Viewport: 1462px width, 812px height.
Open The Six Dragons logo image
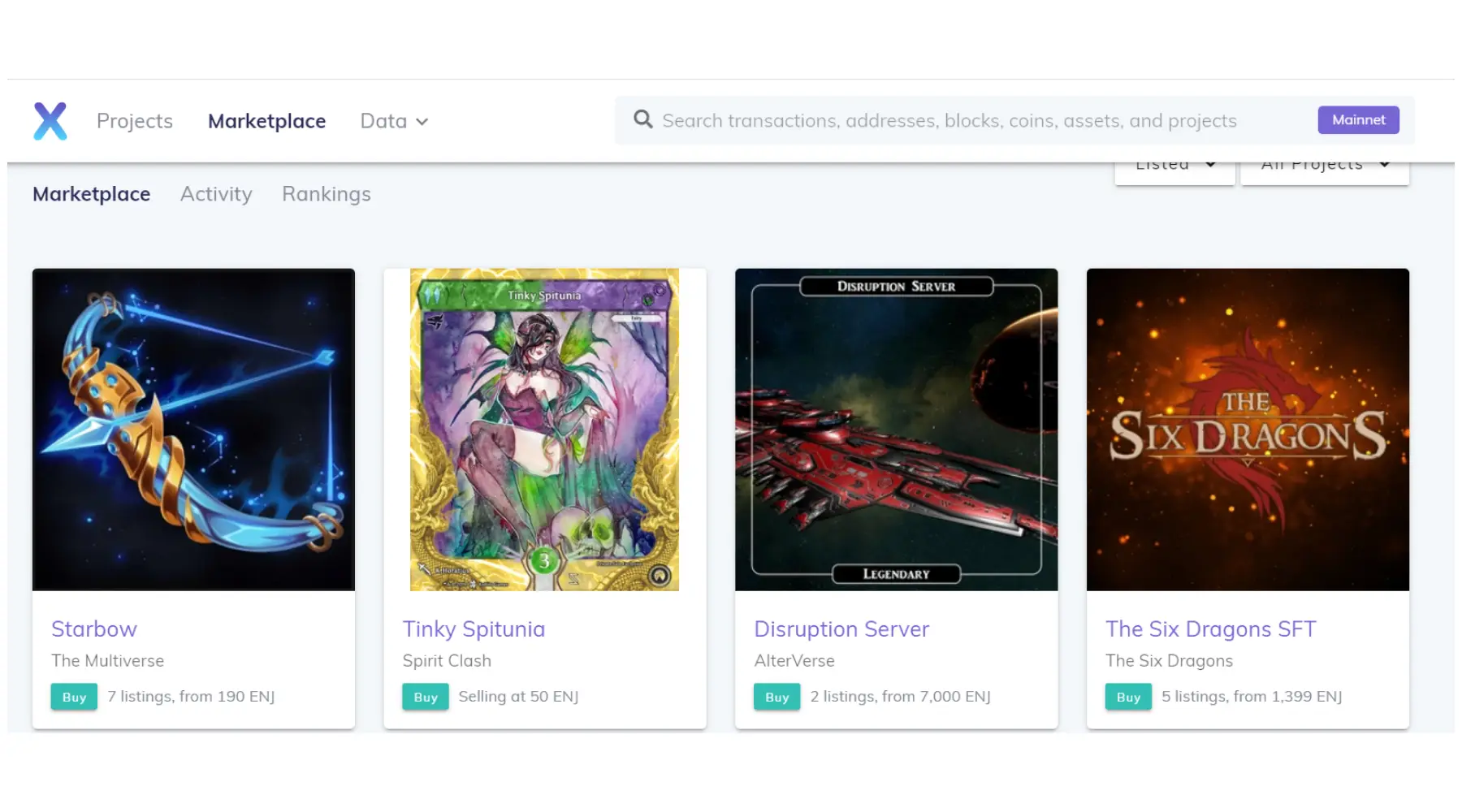tap(1248, 430)
